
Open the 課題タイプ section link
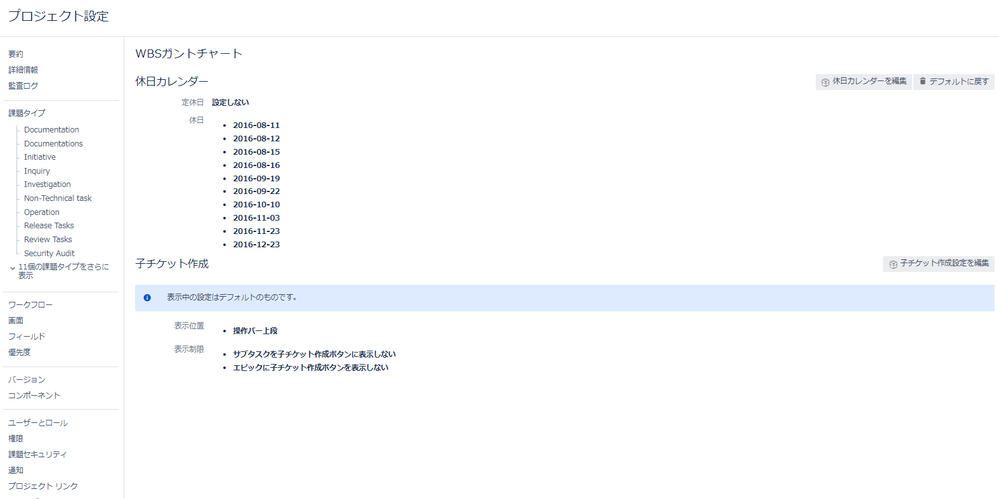27,113
